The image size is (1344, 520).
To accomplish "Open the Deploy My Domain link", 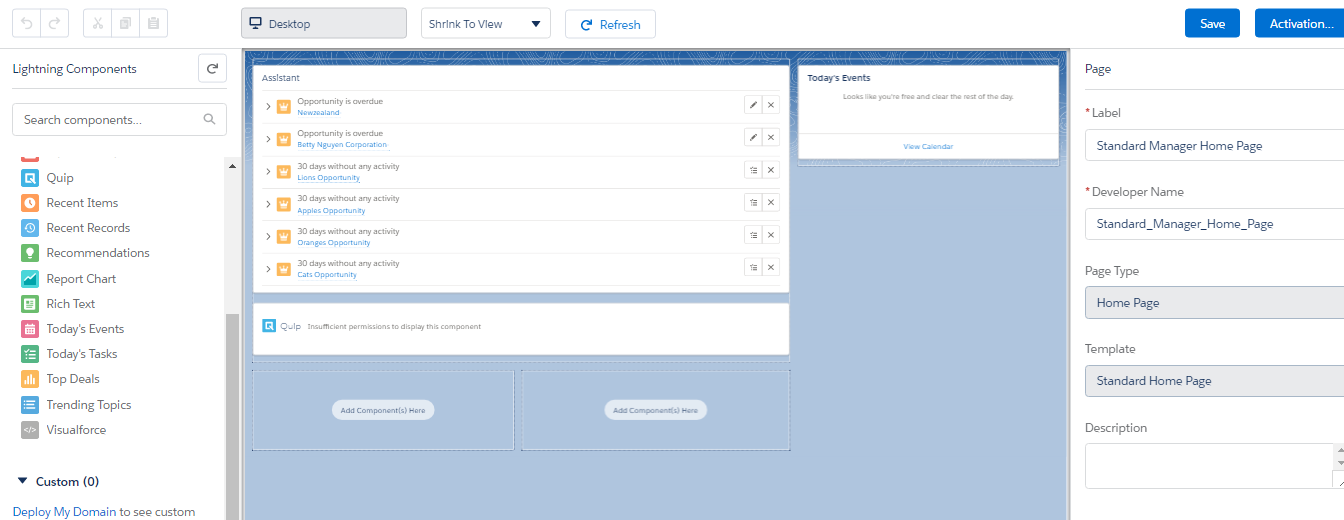I will coord(65,511).
